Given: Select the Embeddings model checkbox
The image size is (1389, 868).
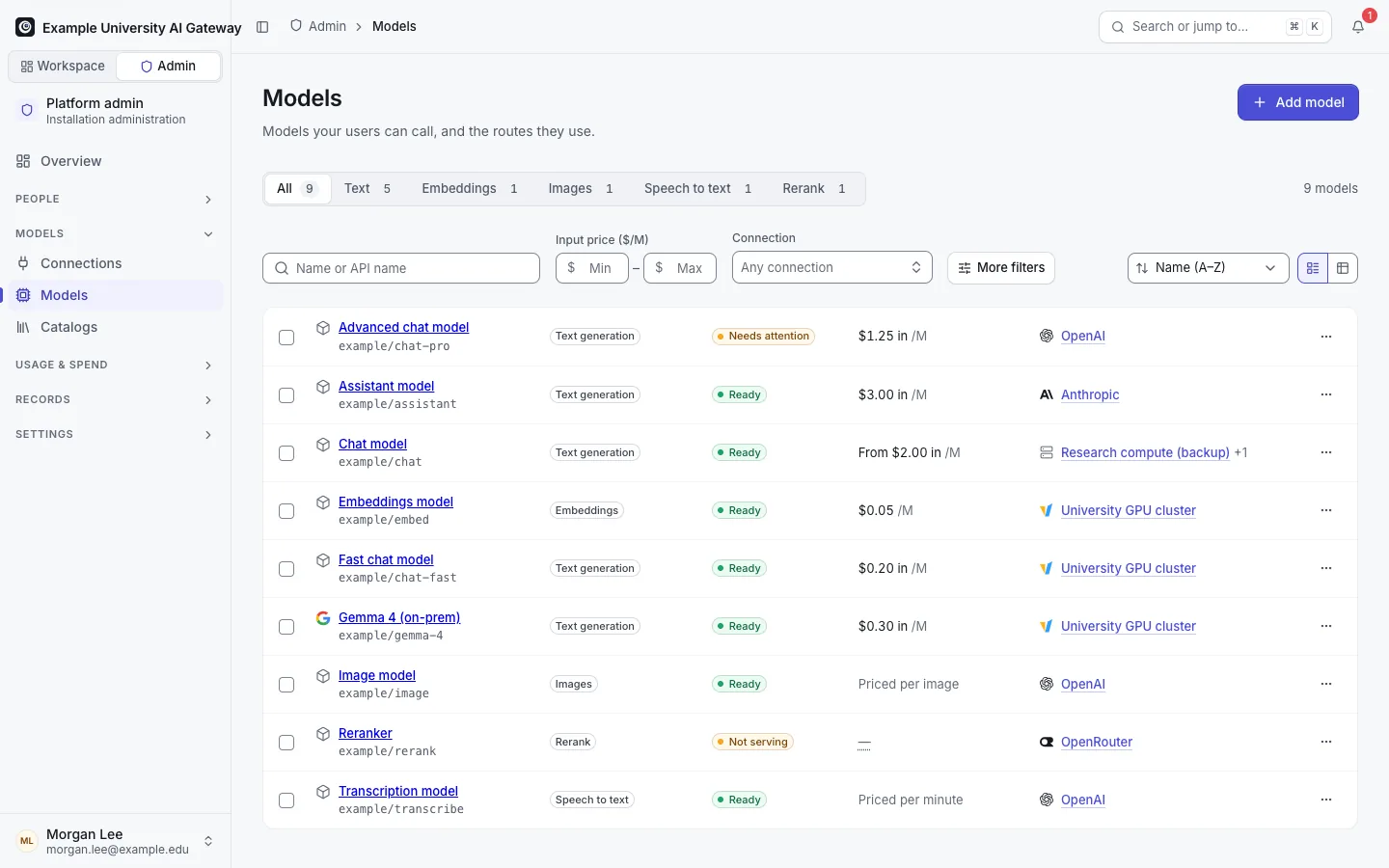Looking at the screenshot, I should tap(286, 511).
